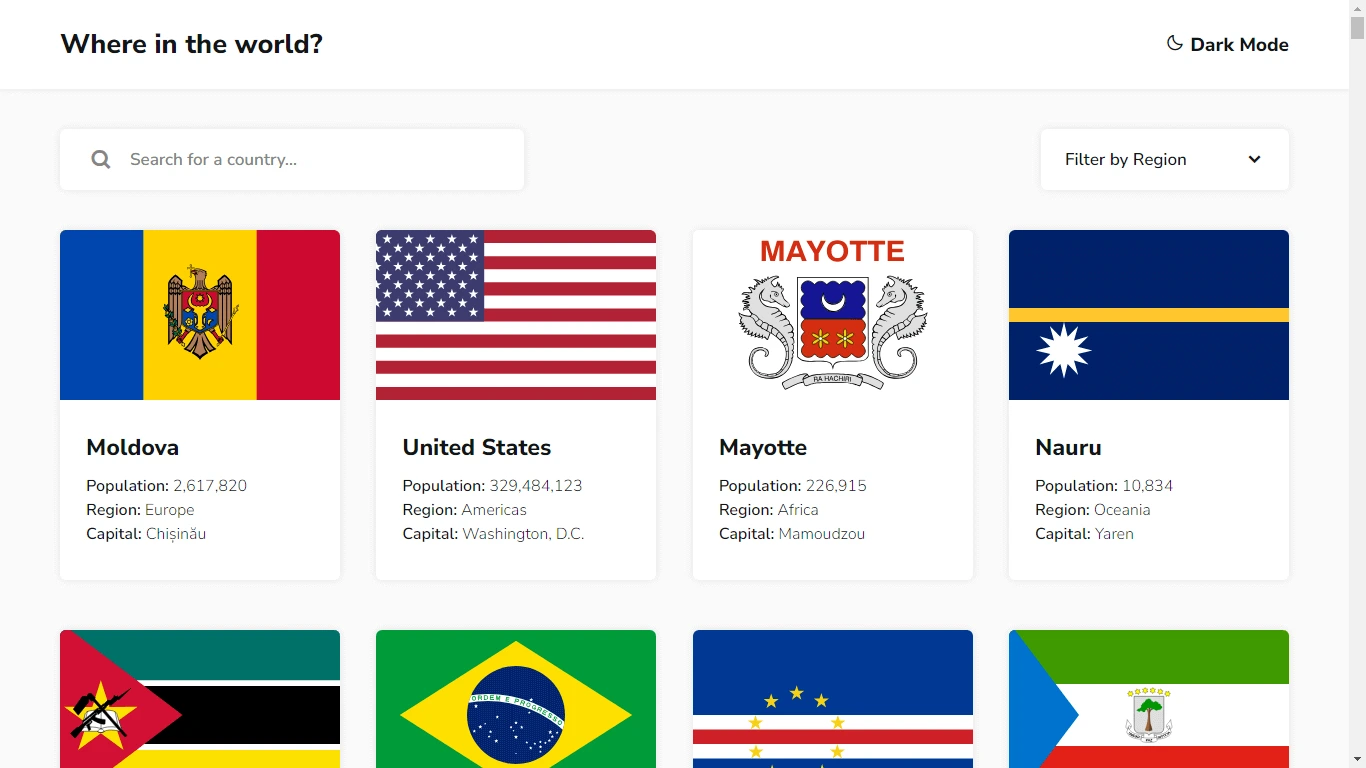Image resolution: width=1366 pixels, height=768 pixels.
Task: Click the Mozambique flag card
Action: (200, 699)
